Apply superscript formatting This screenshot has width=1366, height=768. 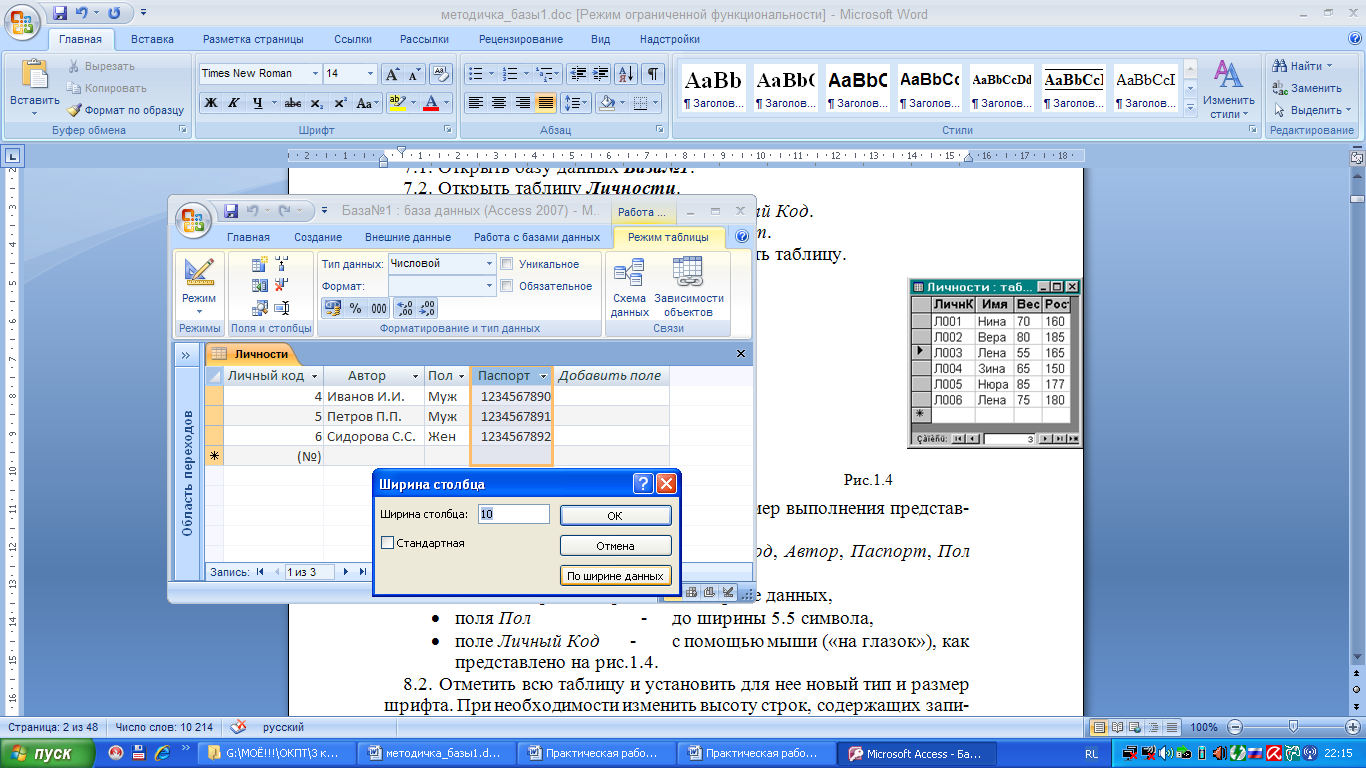point(340,103)
